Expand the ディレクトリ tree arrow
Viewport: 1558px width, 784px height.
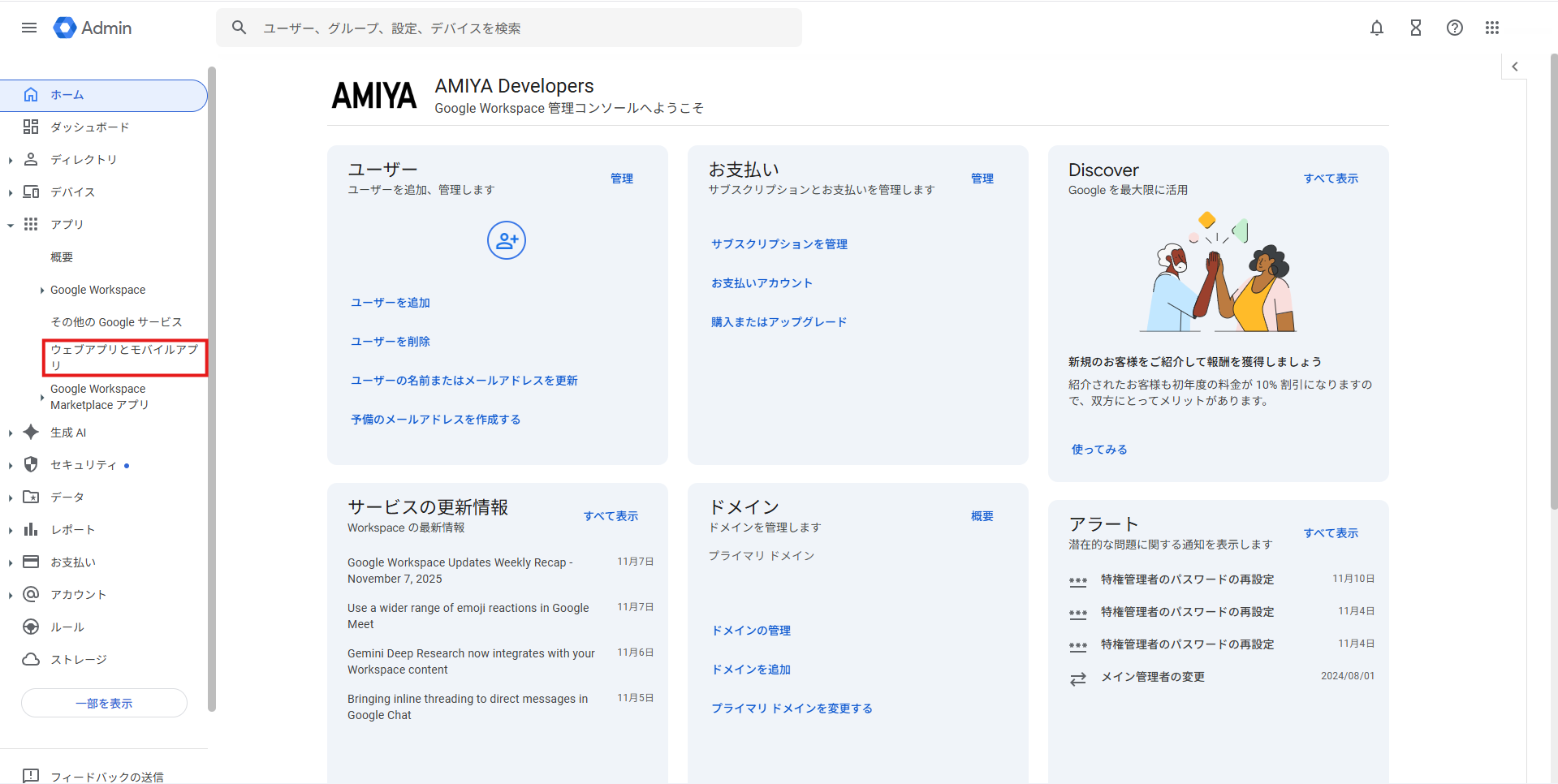coord(10,160)
